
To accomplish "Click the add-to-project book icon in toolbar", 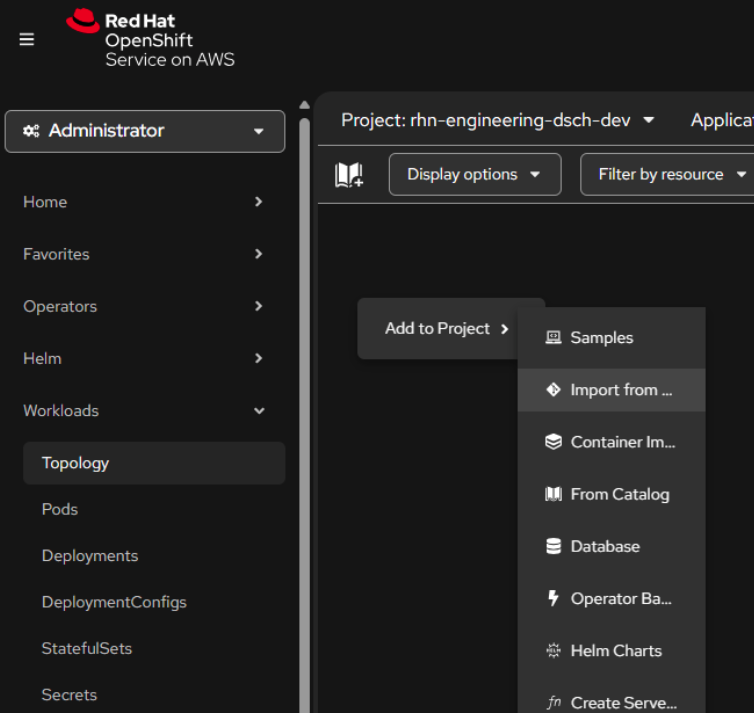I will click(349, 175).
